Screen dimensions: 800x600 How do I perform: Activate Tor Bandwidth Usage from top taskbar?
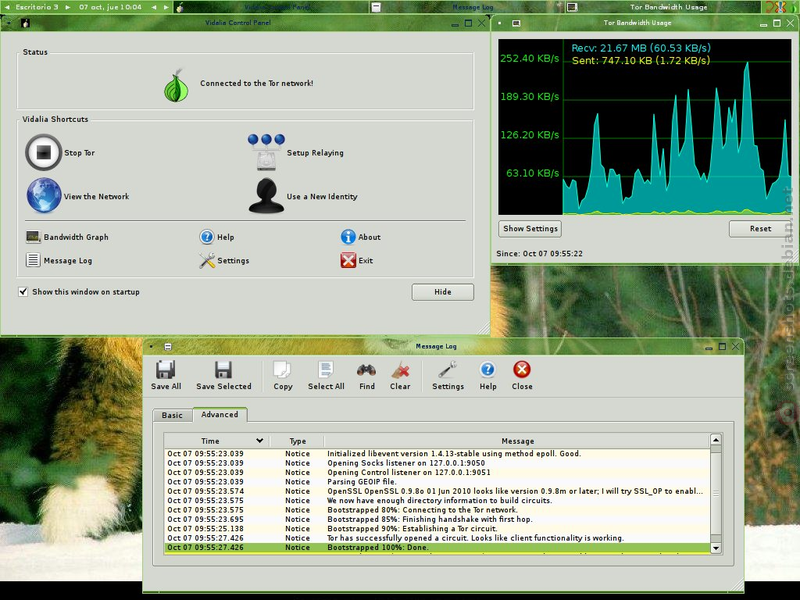pos(662,7)
